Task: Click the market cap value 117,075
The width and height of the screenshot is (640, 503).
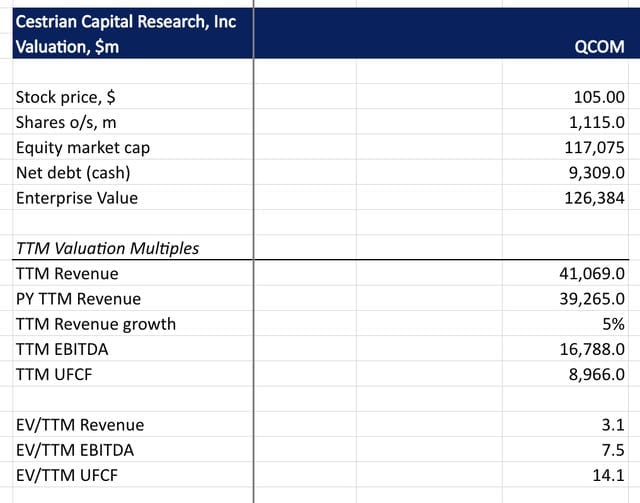Action: click(x=594, y=148)
